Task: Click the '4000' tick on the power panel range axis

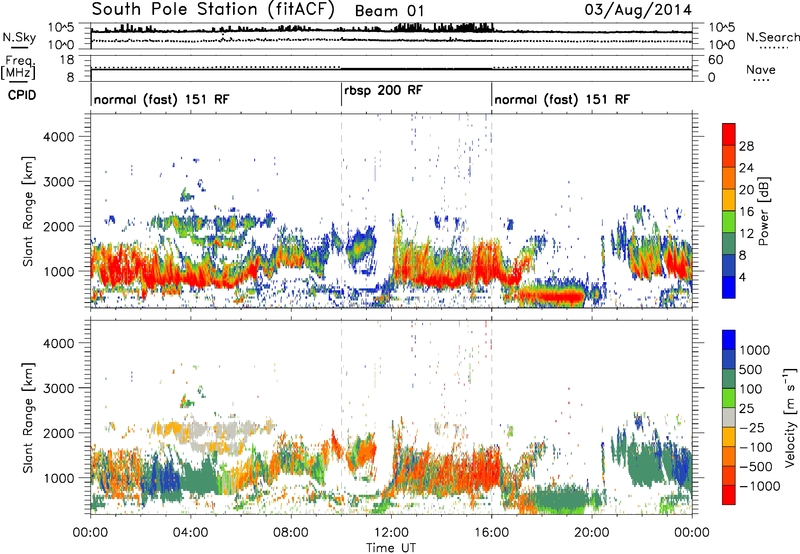Action: click(59, 137)
